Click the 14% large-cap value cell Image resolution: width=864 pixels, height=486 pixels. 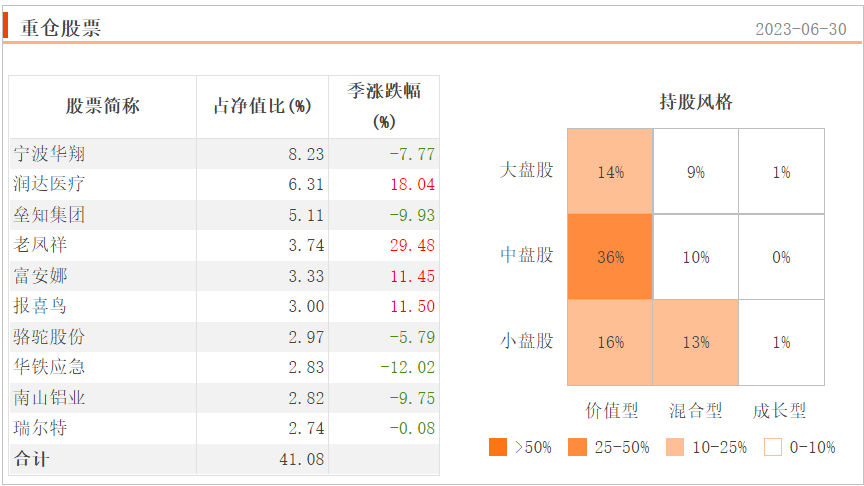click(610, 171)
